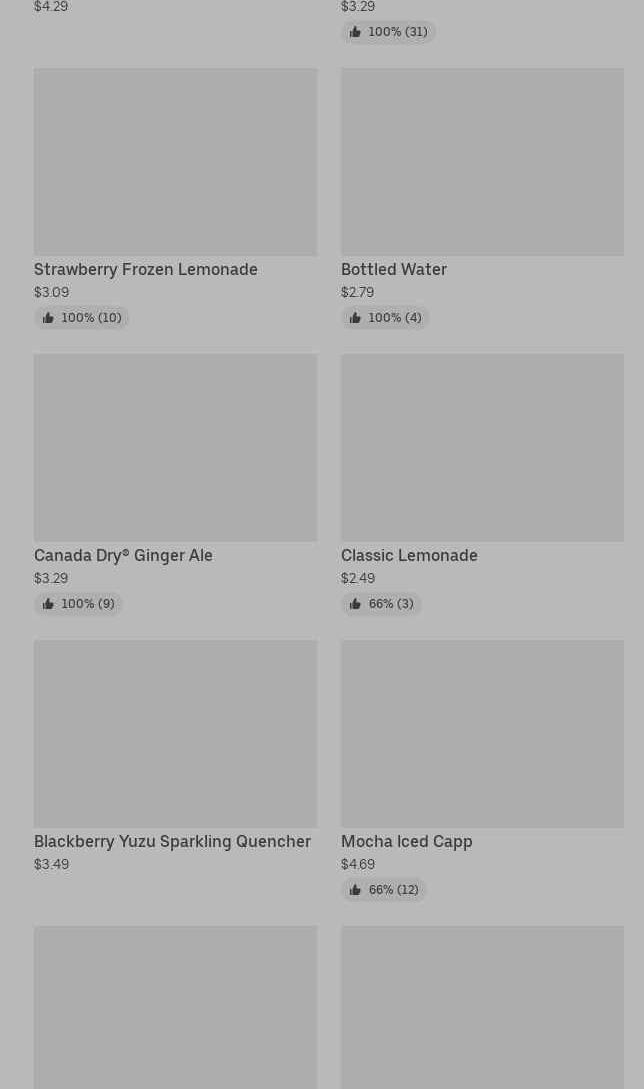
Task: Open Canada Dry Ginger Ale title link
Action: 123,555
